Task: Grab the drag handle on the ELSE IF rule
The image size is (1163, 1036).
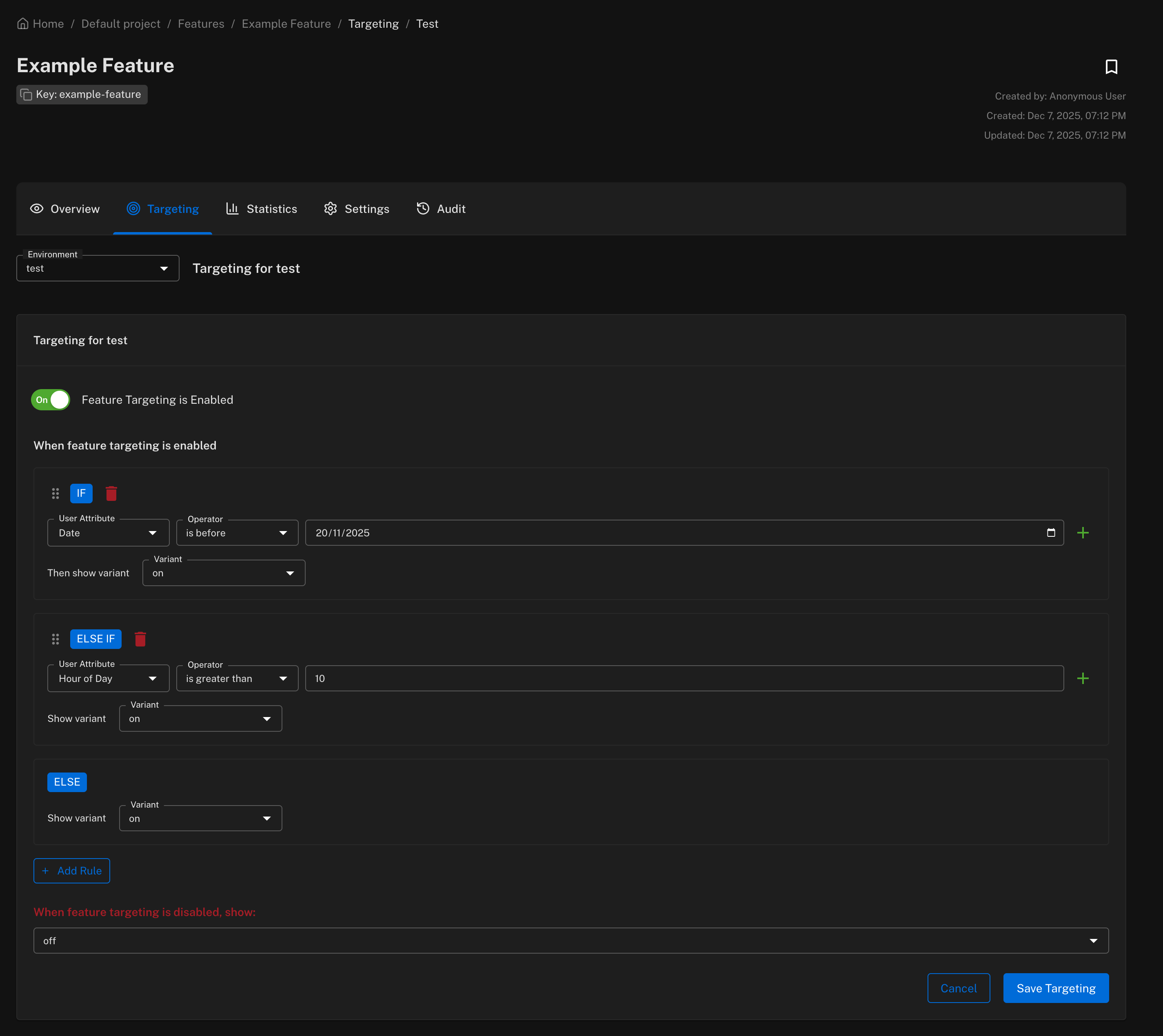Action: [55, 639]
